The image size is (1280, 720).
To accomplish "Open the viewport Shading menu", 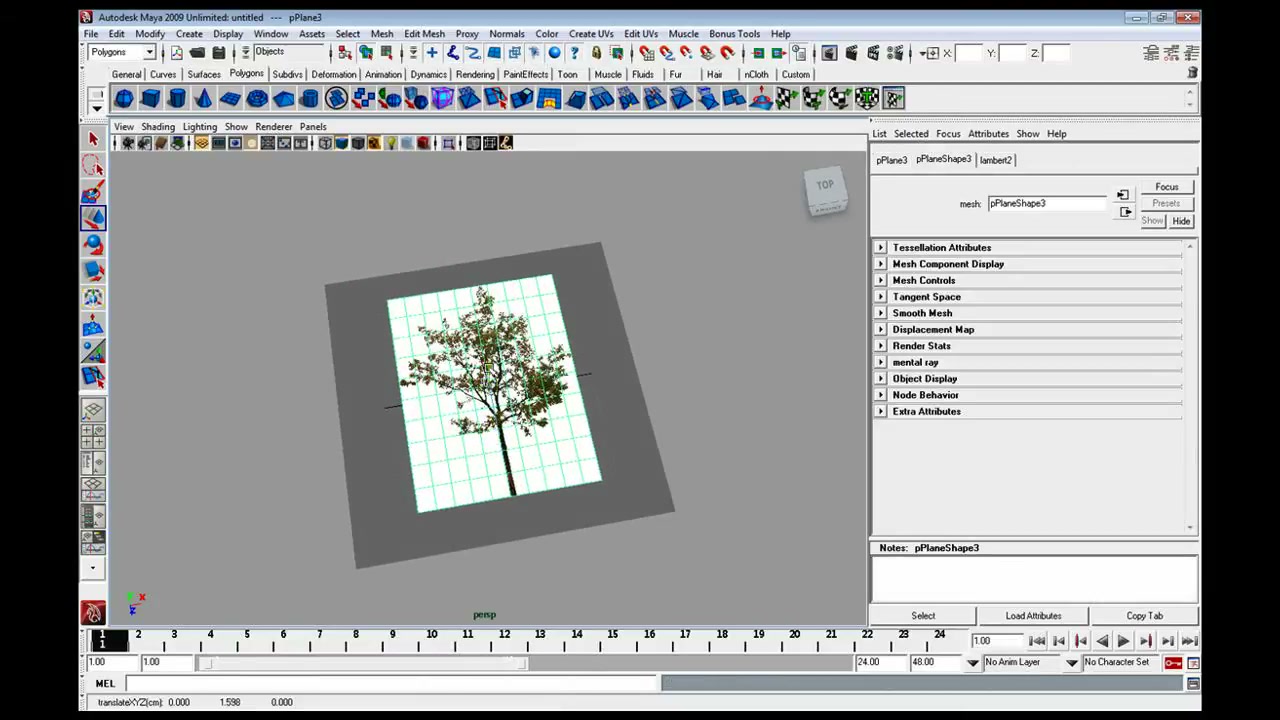I will point(157,127).
